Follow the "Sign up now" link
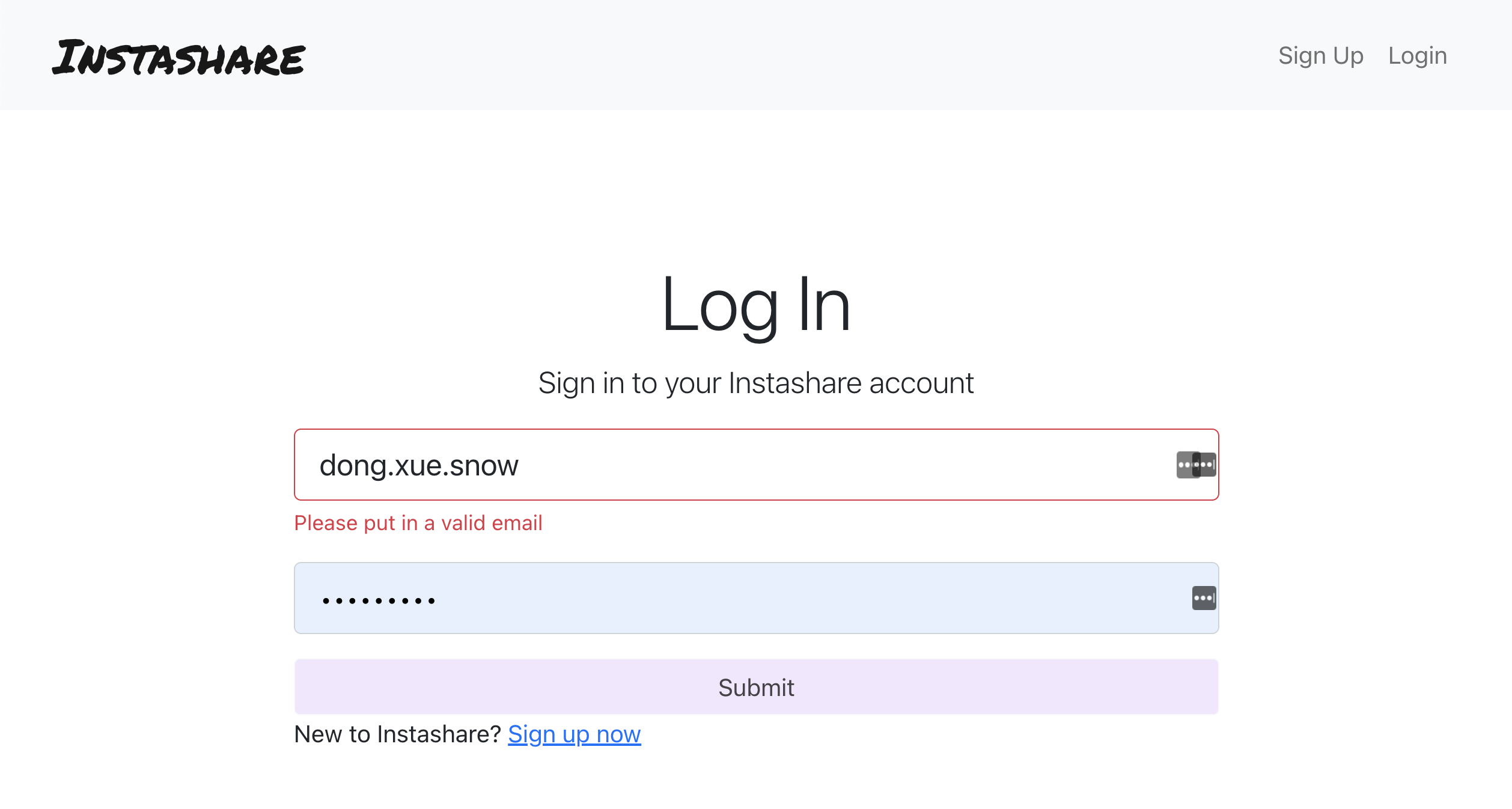 coord(574,734)
